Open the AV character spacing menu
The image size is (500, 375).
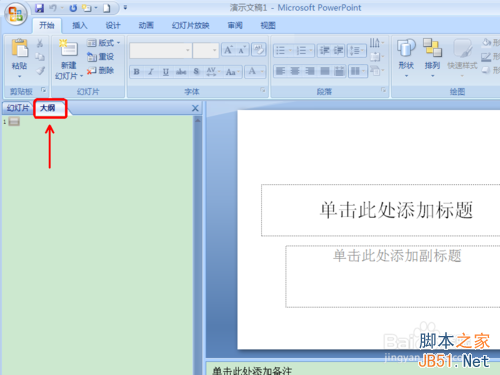(213, 72)
